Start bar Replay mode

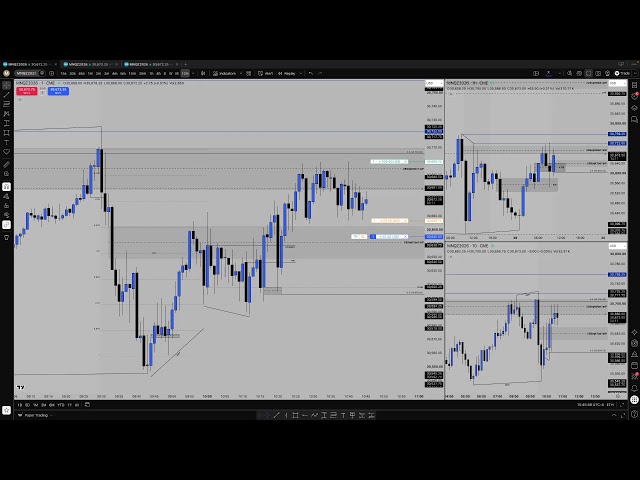pos(287,73)
